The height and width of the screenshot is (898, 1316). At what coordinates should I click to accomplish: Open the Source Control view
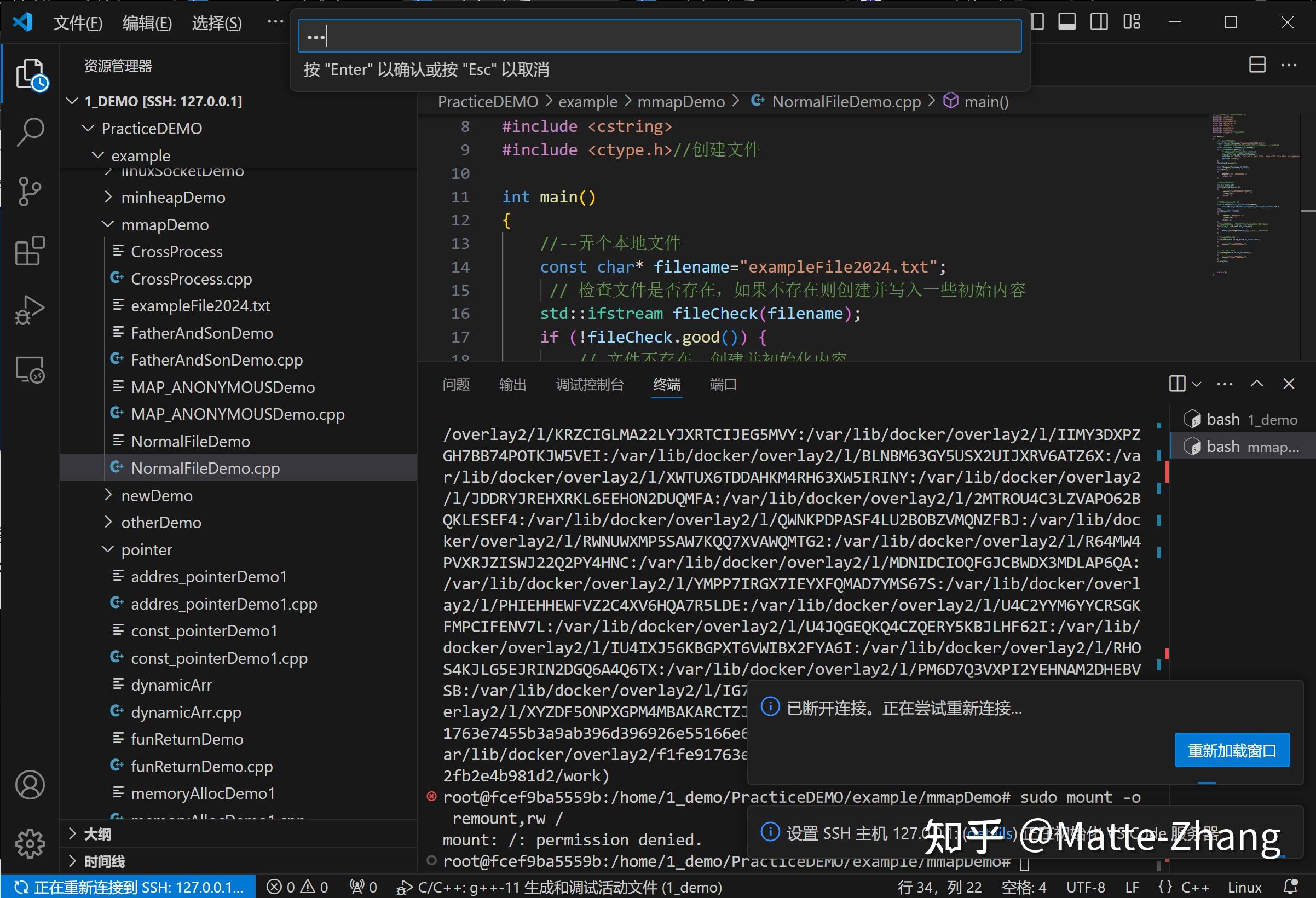tap(30, 192)
